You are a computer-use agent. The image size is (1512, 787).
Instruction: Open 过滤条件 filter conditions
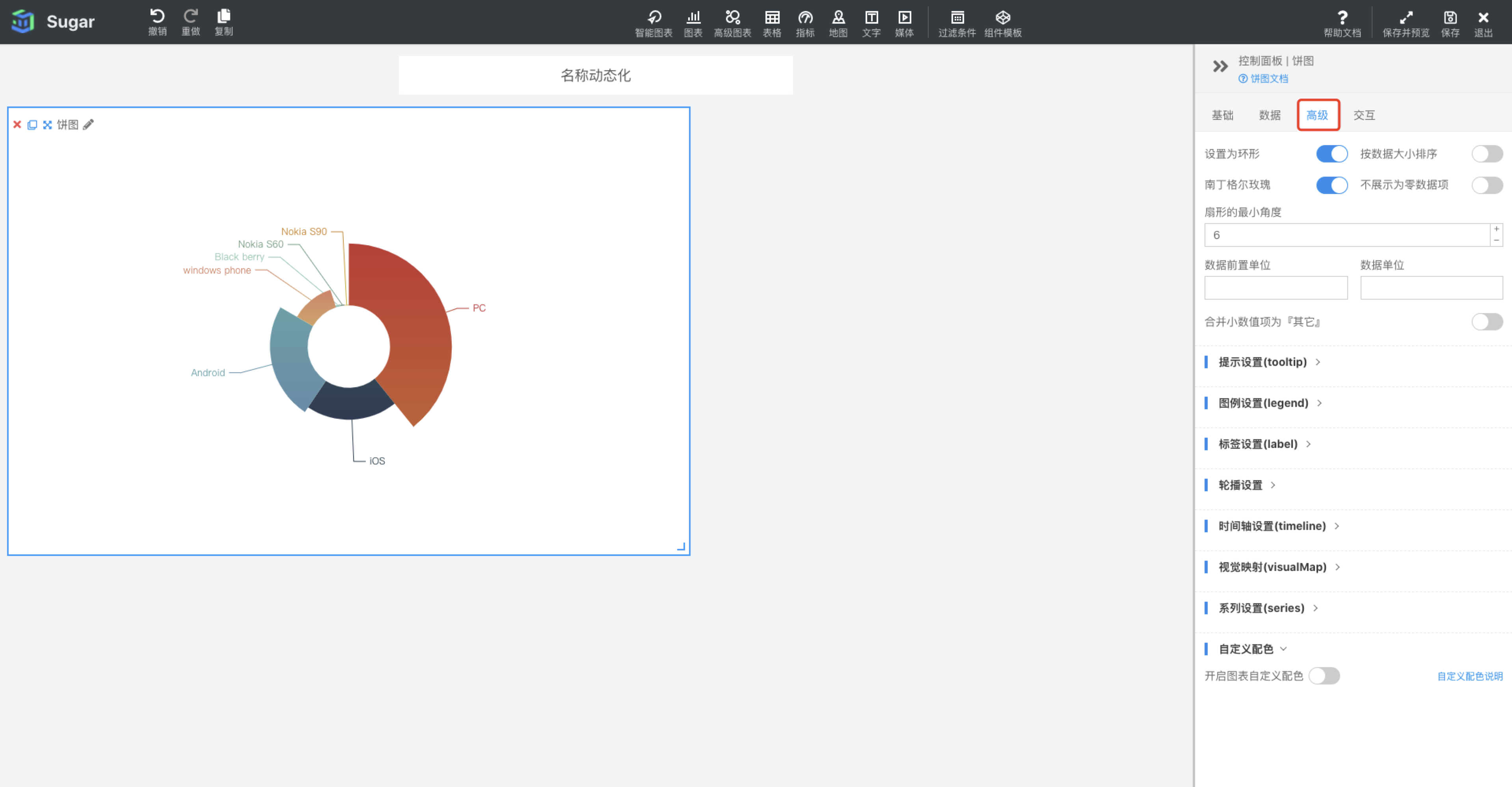point(957,24)
